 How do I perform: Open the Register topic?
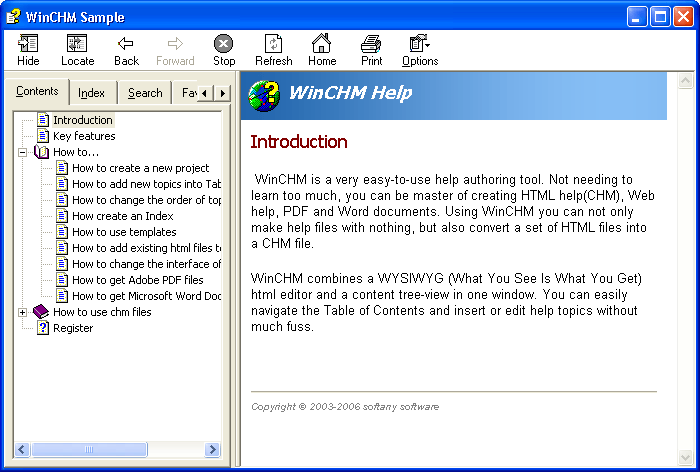click(x=73, y=328)
